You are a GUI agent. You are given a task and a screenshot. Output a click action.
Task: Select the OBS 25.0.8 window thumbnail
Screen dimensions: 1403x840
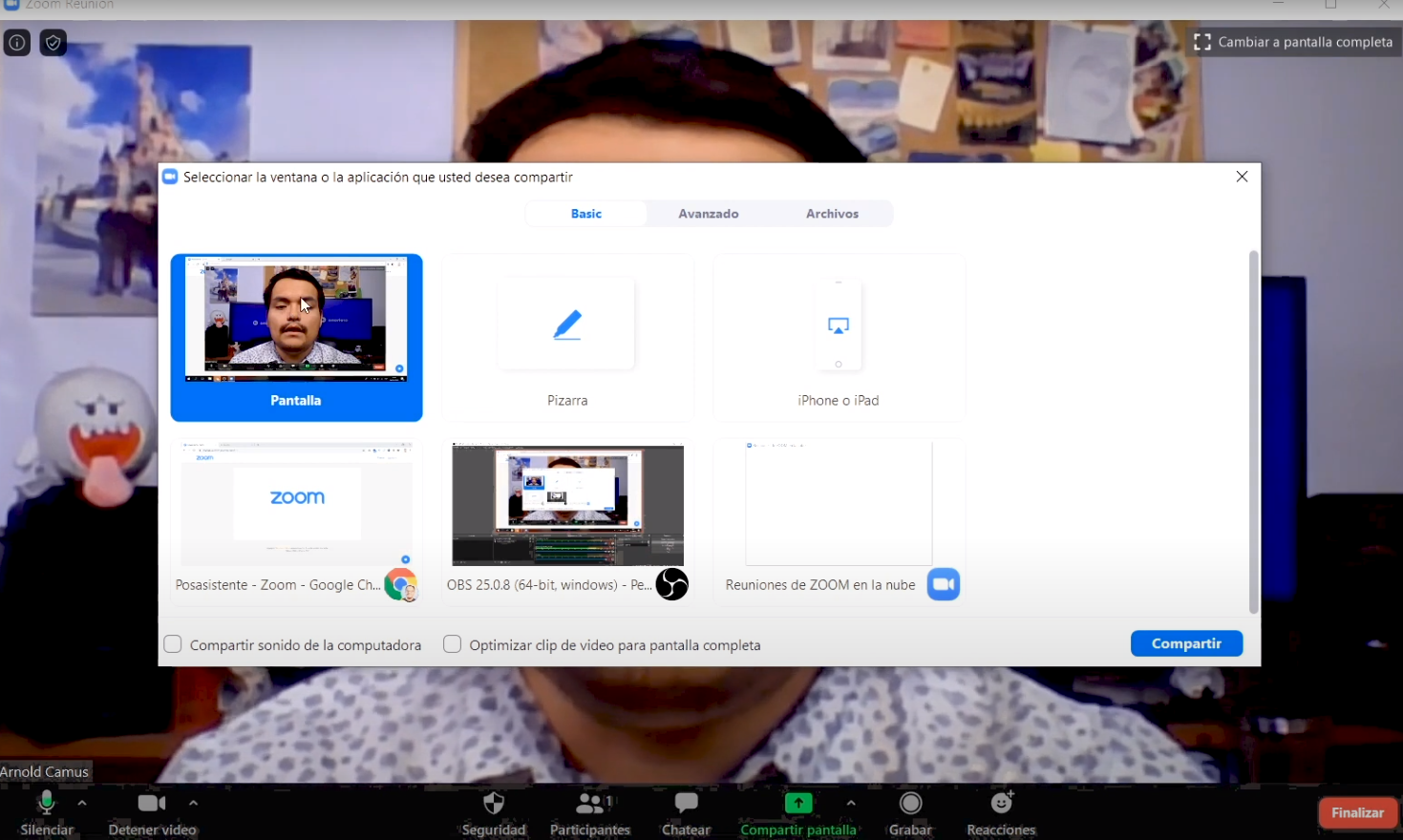tap(567, 506)
